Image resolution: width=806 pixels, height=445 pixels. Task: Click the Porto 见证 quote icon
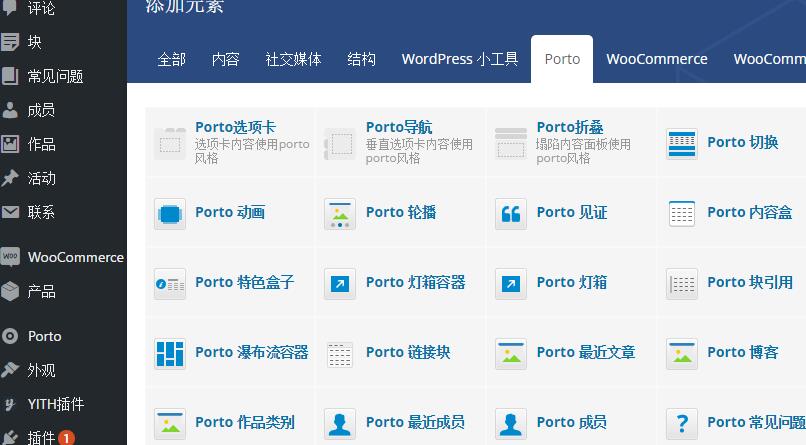point(511,213)
